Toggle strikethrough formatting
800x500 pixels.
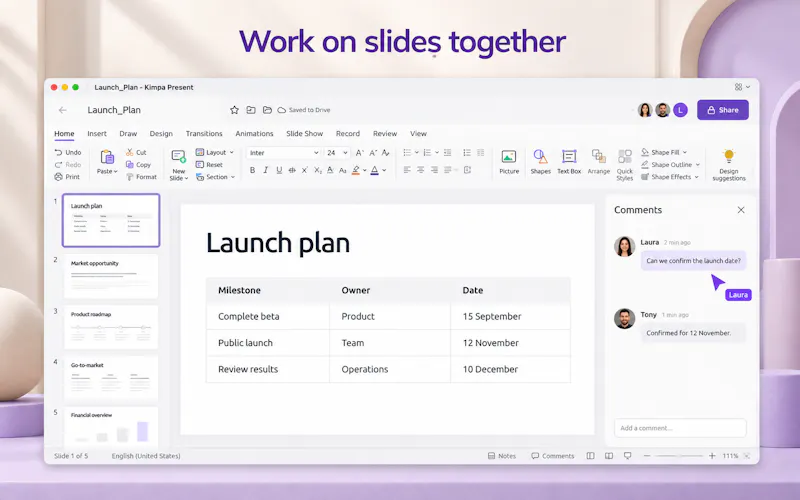[292, 170]
